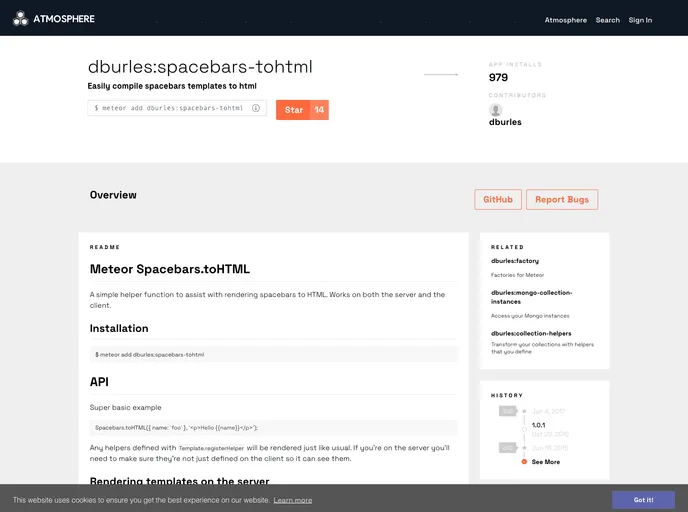Open related package dburles:factory
The image size is (688, 512).
click(515, 261)
